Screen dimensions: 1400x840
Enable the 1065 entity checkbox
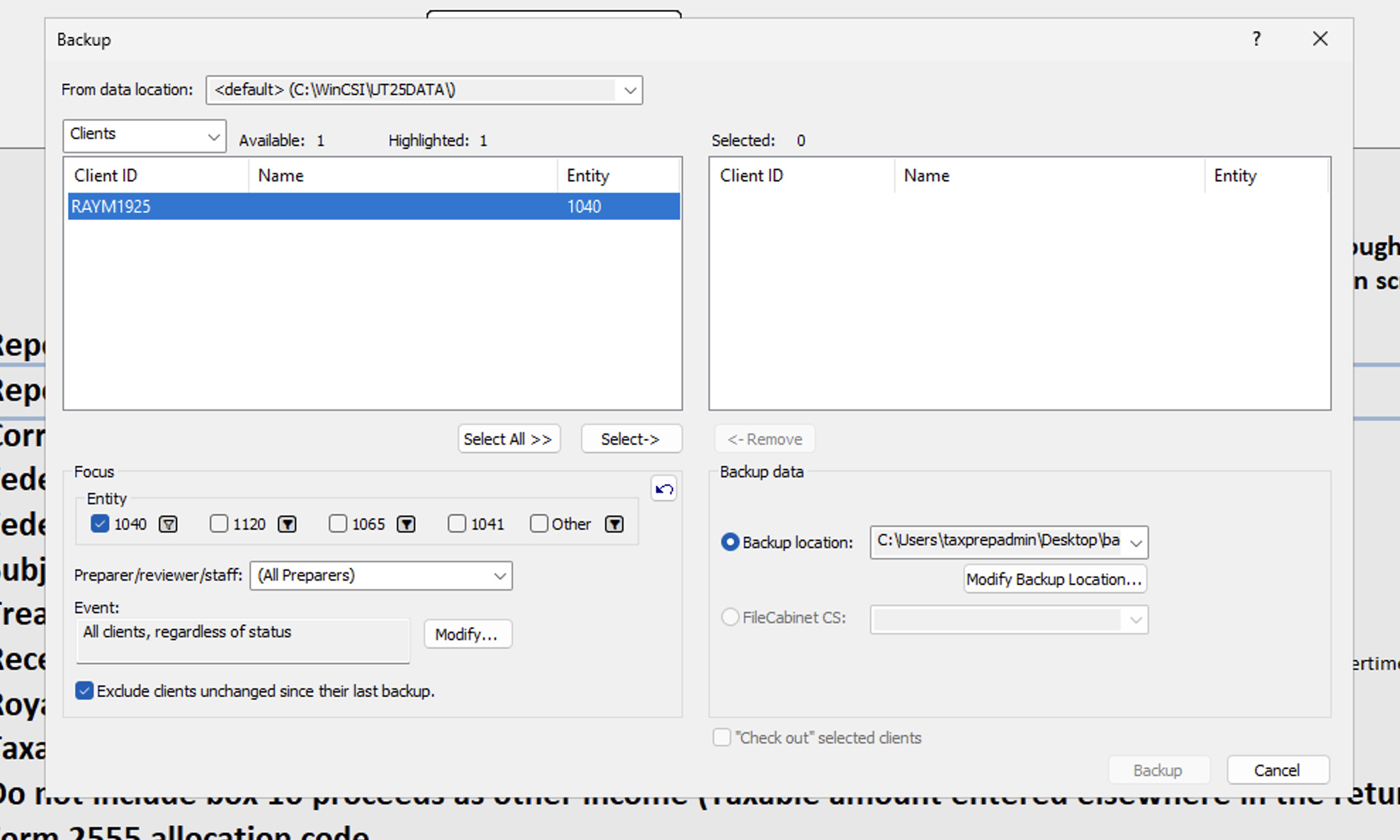338,523
